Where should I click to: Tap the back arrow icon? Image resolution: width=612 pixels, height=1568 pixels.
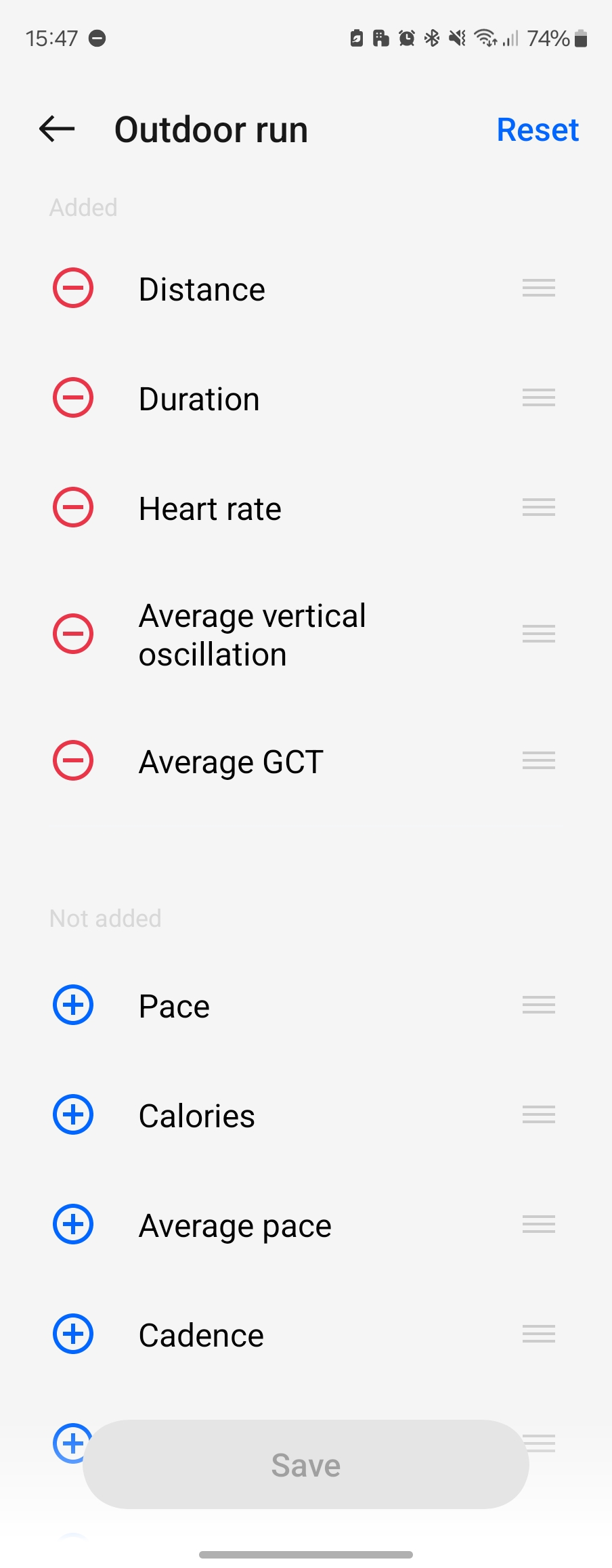pos(57,129)
